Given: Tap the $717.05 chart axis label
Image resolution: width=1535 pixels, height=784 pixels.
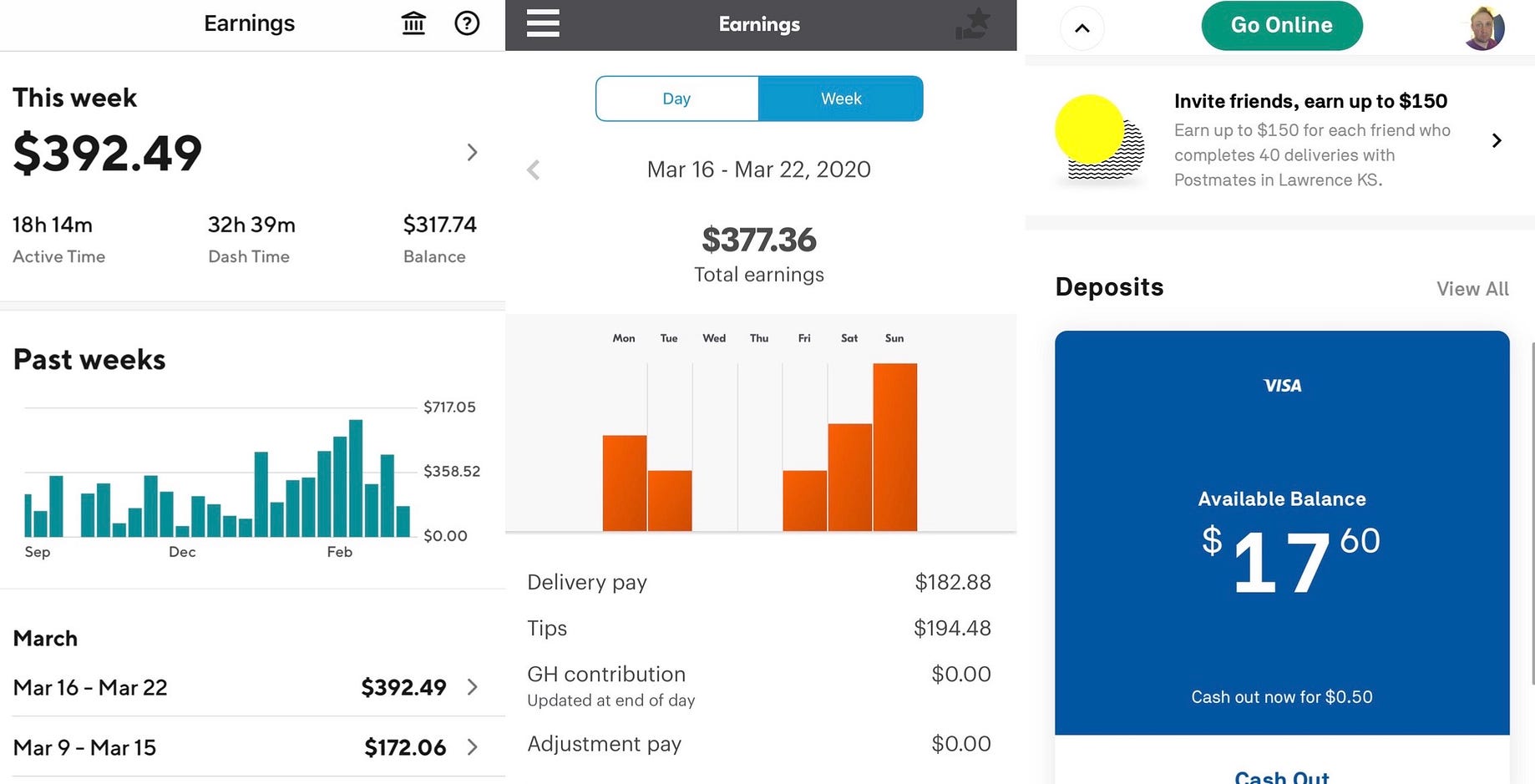Looking at the screenshot, I should (449, 407).
